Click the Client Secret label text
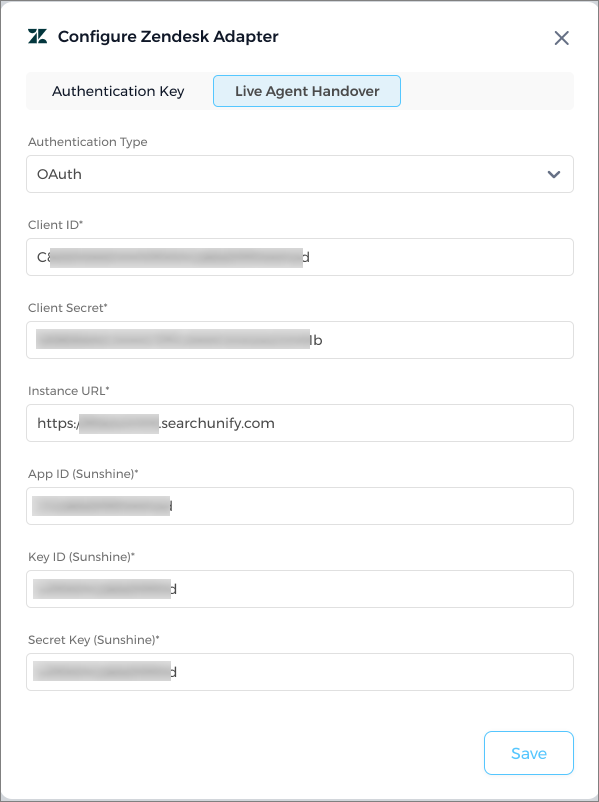Screen dimensions: 599x802 [x=68, y=308]
